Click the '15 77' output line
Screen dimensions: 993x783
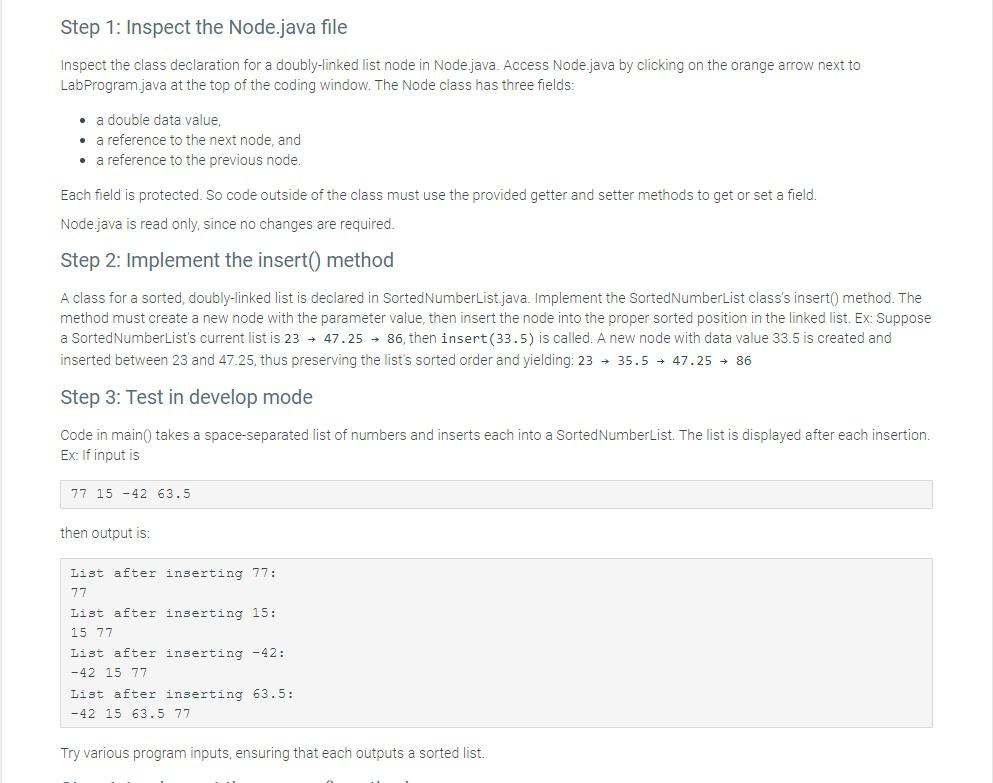[91, 633]
